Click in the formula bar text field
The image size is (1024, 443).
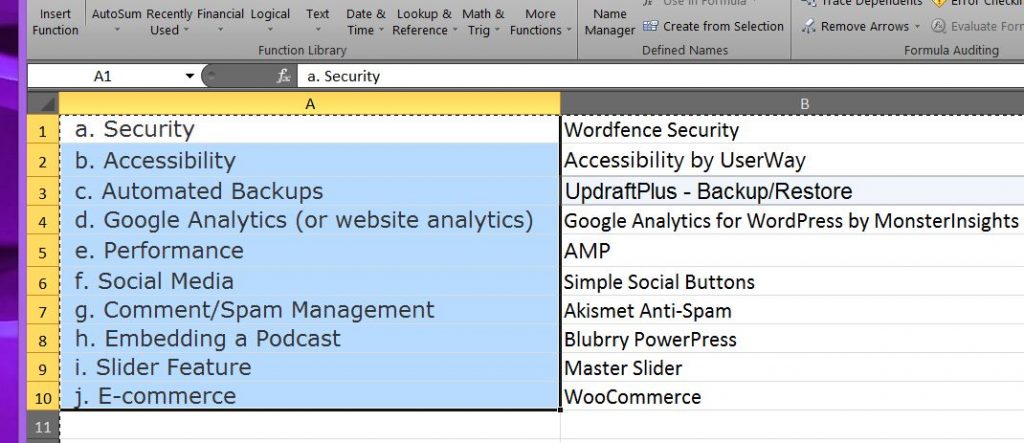[x=650, y=76]
